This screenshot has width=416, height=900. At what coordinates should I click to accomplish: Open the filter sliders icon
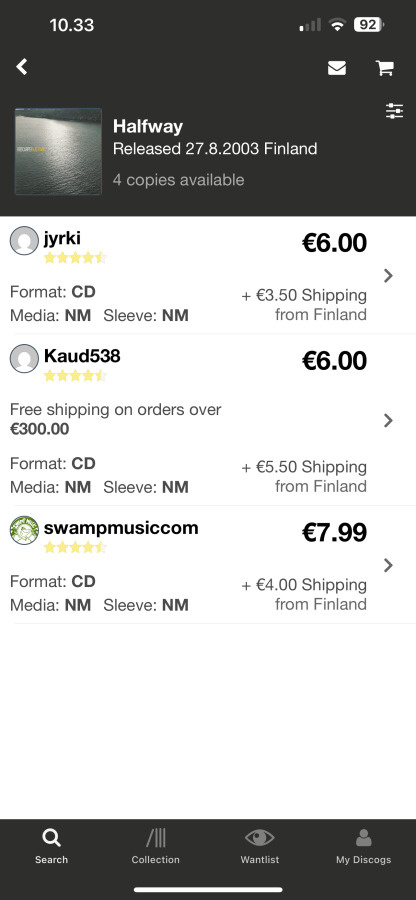(x=394, y=111)
